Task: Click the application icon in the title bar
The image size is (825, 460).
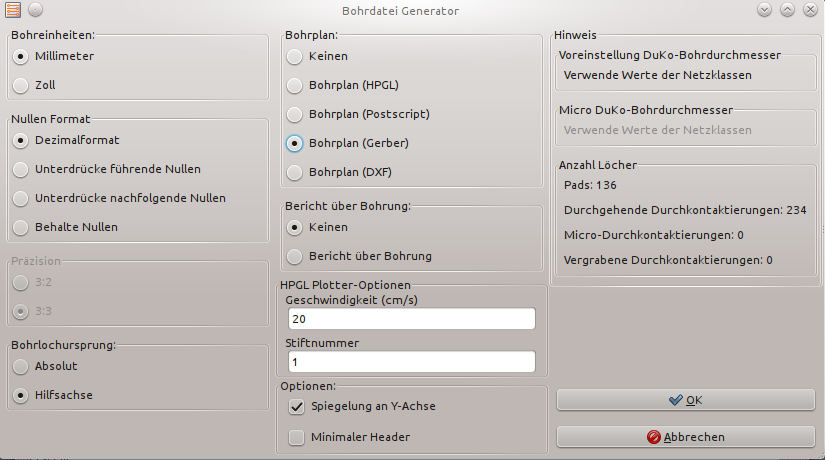Action: 13,9
